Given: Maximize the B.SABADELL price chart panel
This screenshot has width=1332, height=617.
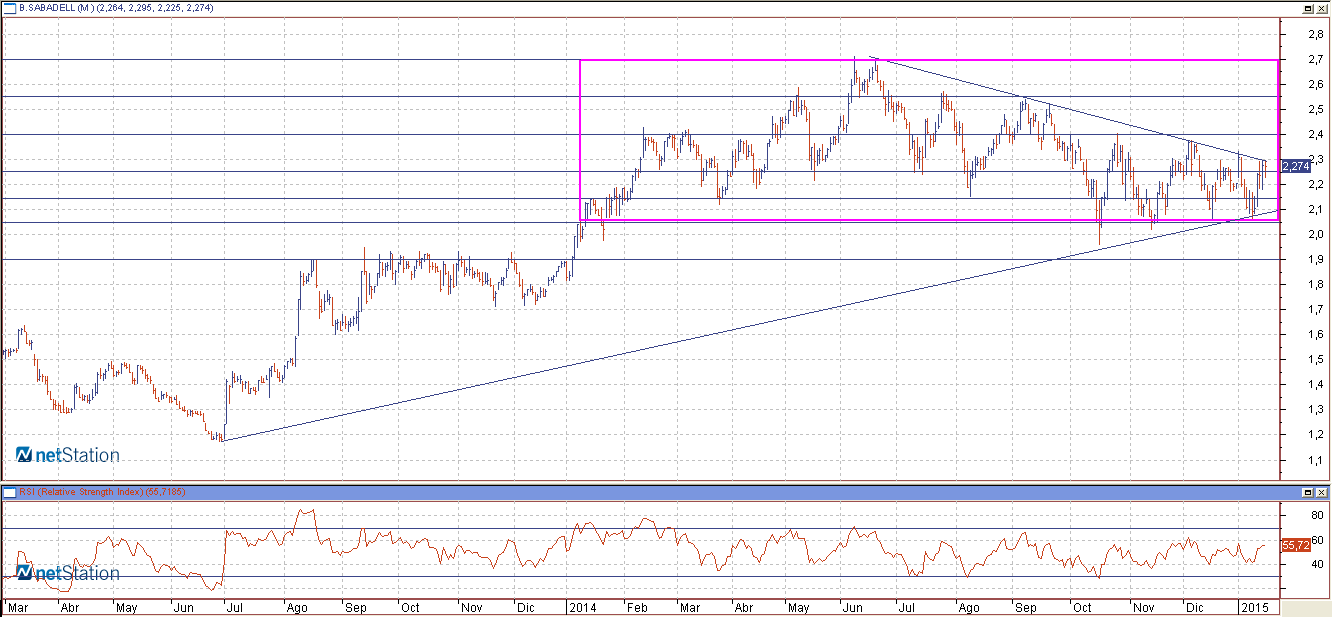Looking at the screenshot, I should coord(1307,8).
